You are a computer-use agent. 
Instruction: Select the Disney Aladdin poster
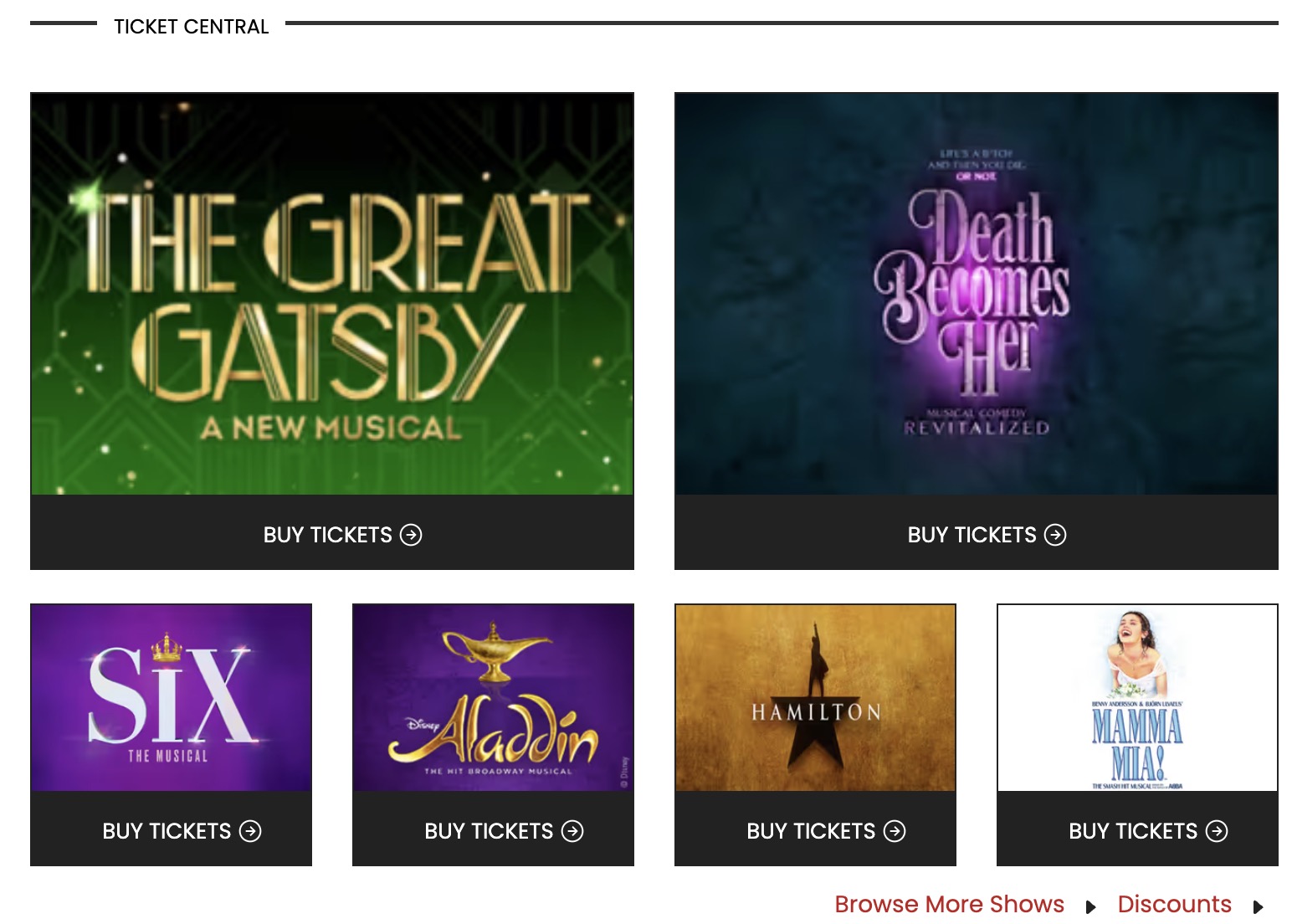pos(493,697)
